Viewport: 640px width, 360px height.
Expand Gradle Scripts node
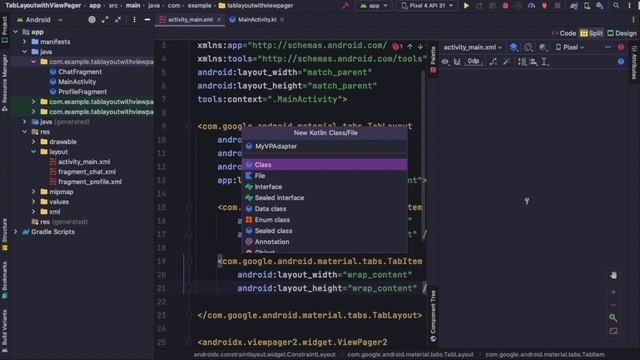click(16, 232)
